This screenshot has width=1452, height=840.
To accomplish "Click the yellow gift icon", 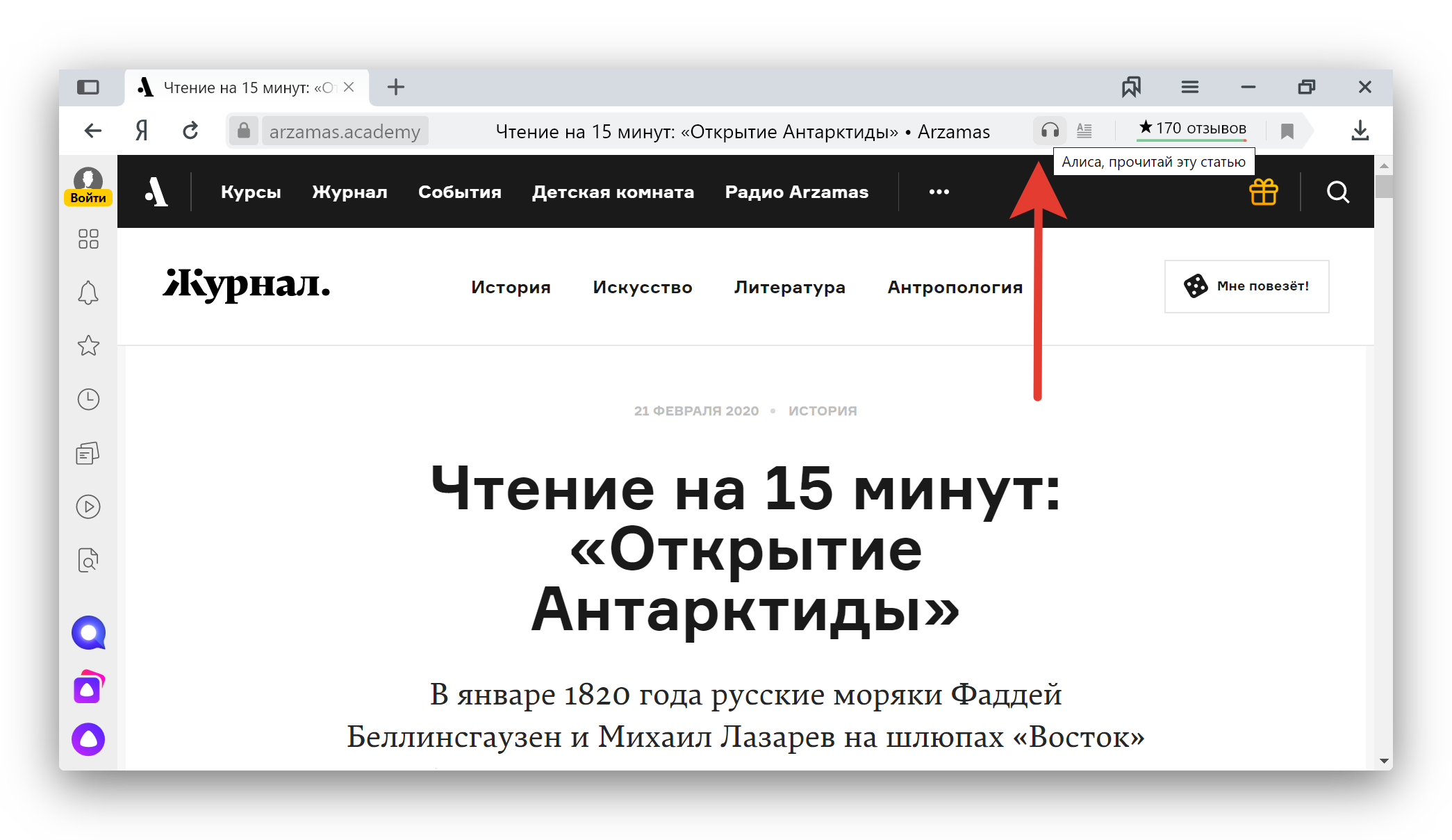I will (x=1263, y=192).
